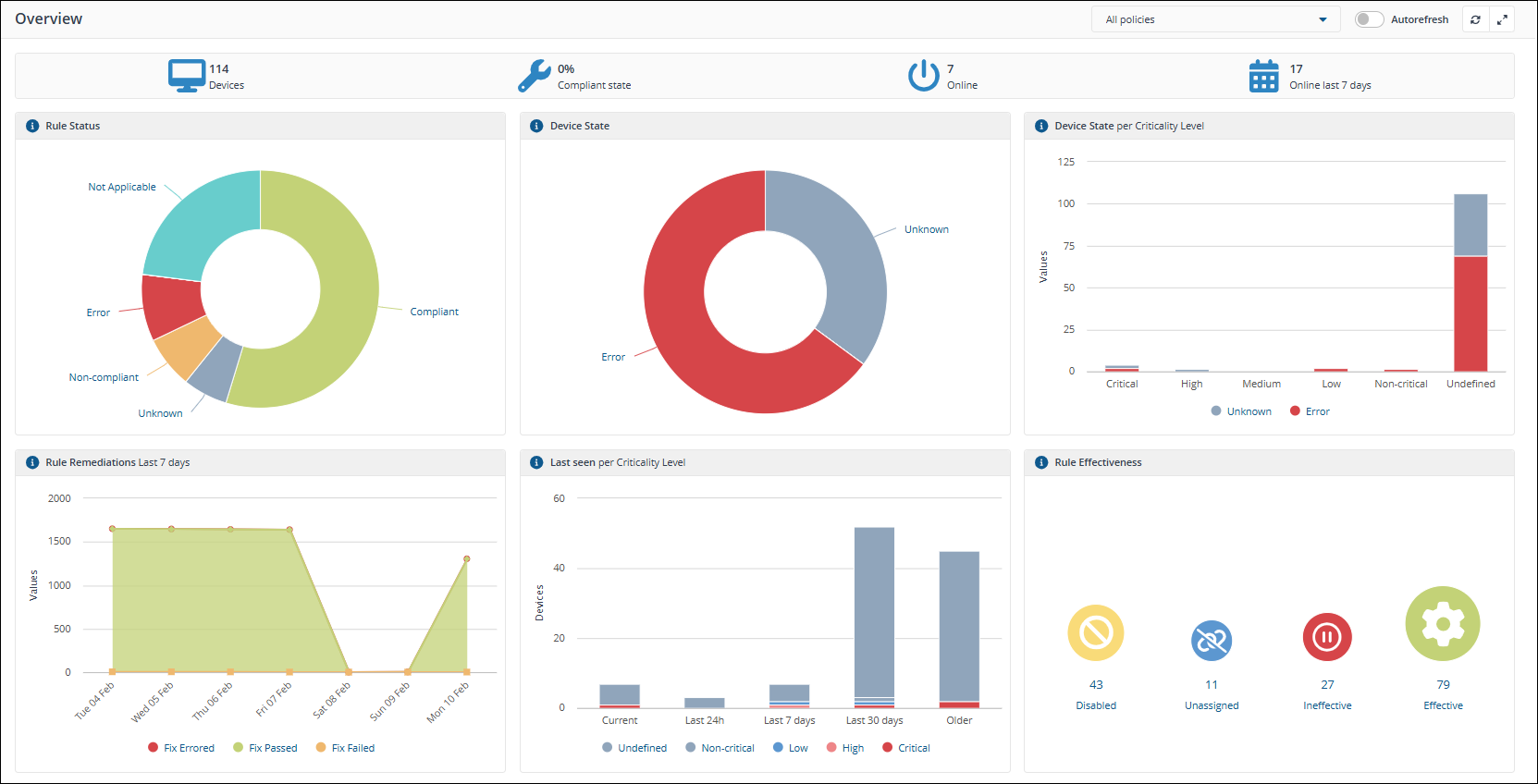The height and width of the screenshot is (784, 1538).
Task: Click the Effective rules gear icon
Action: pyautogui.click(x=1443, y=624)
